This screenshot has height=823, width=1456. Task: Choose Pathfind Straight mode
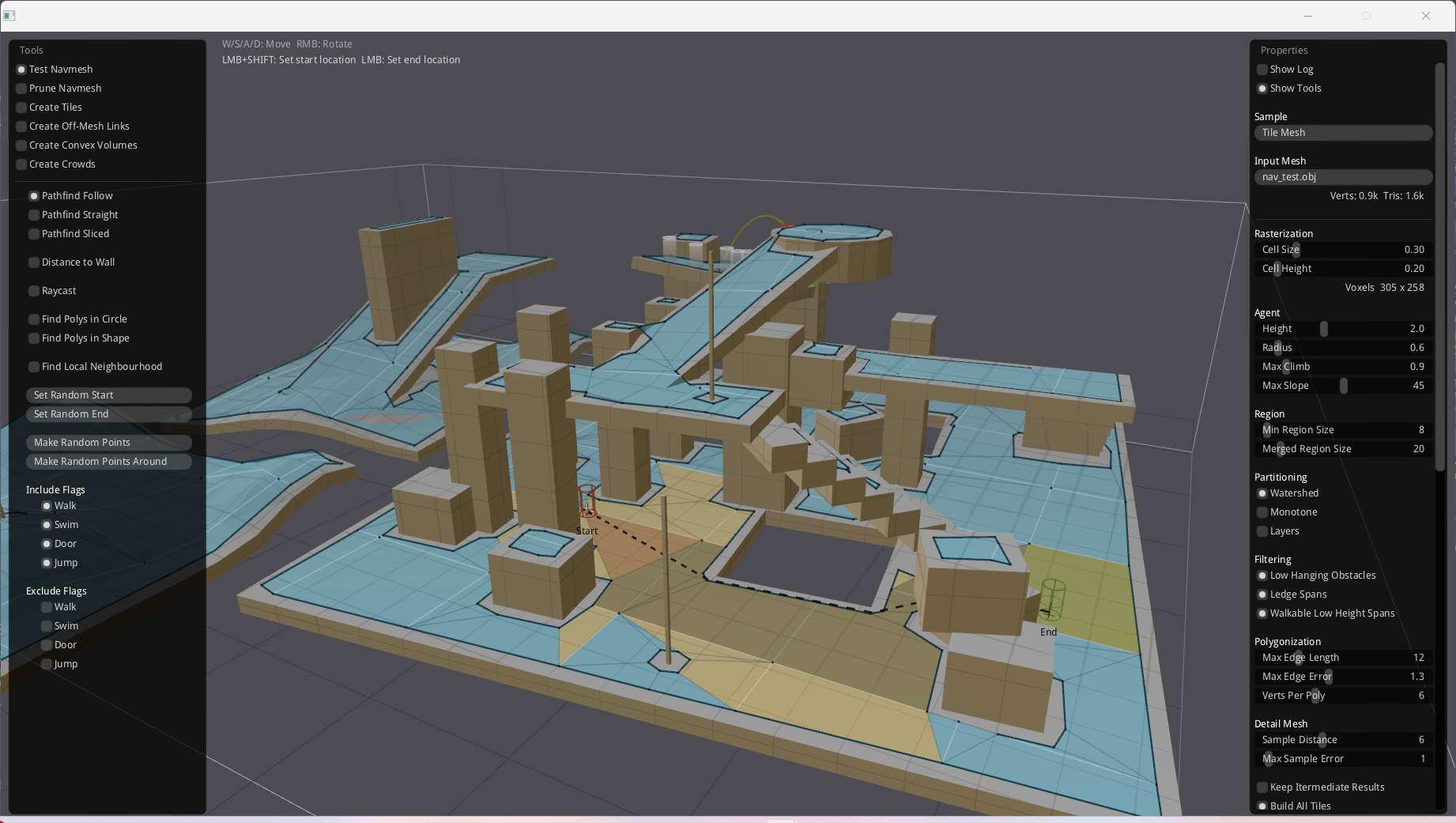point(74,215)
